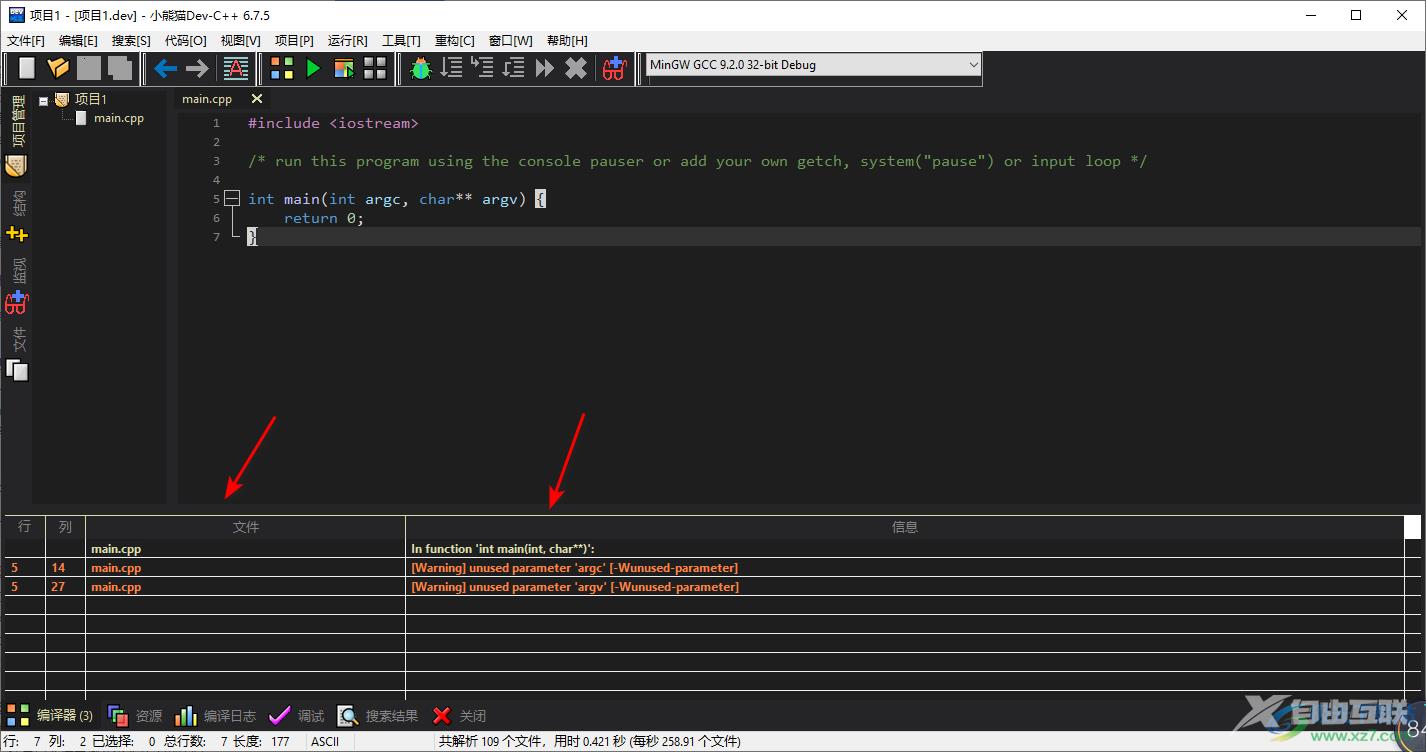Open the 监视 side panel tab
1426x752 pixels.
click(x=17, y=285)
